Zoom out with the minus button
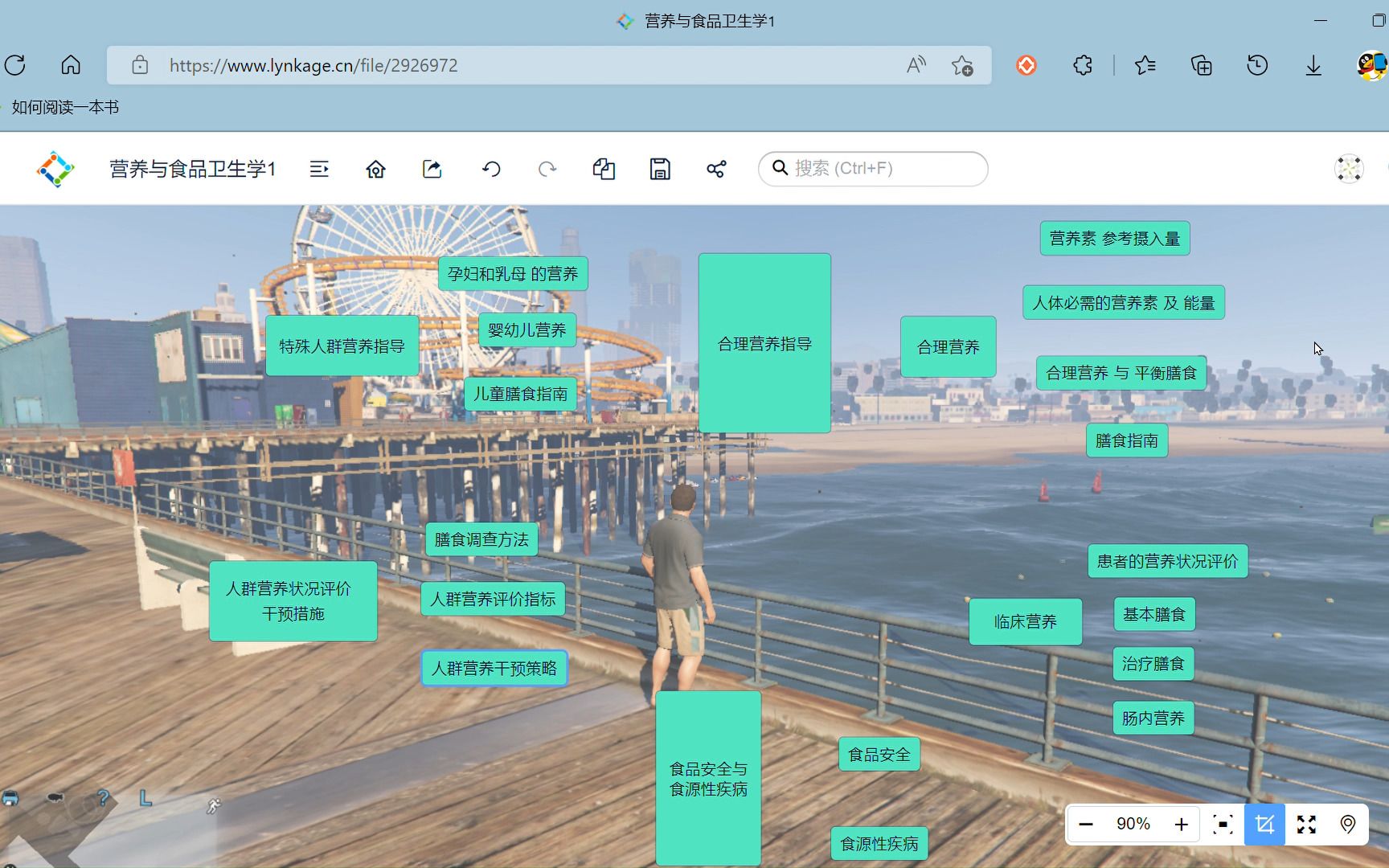 [1086, 825]
